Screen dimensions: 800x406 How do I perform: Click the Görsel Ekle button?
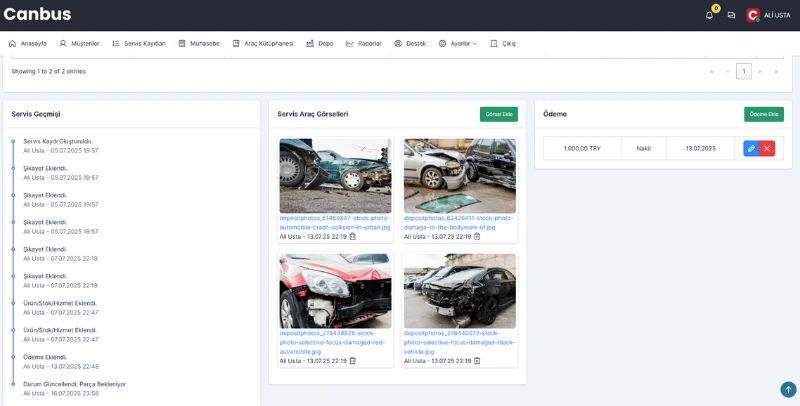pos(498,114)
